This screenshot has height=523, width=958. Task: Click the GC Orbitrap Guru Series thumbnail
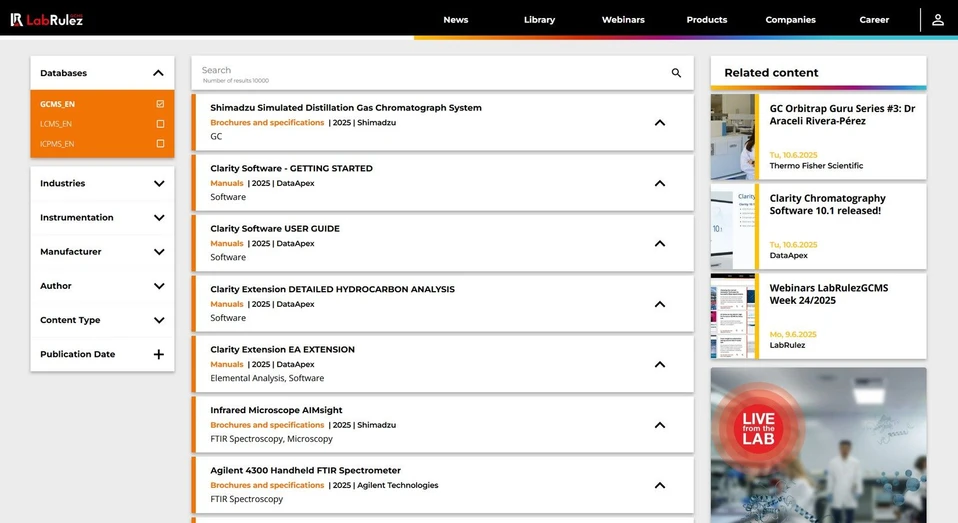coord(733,136)
